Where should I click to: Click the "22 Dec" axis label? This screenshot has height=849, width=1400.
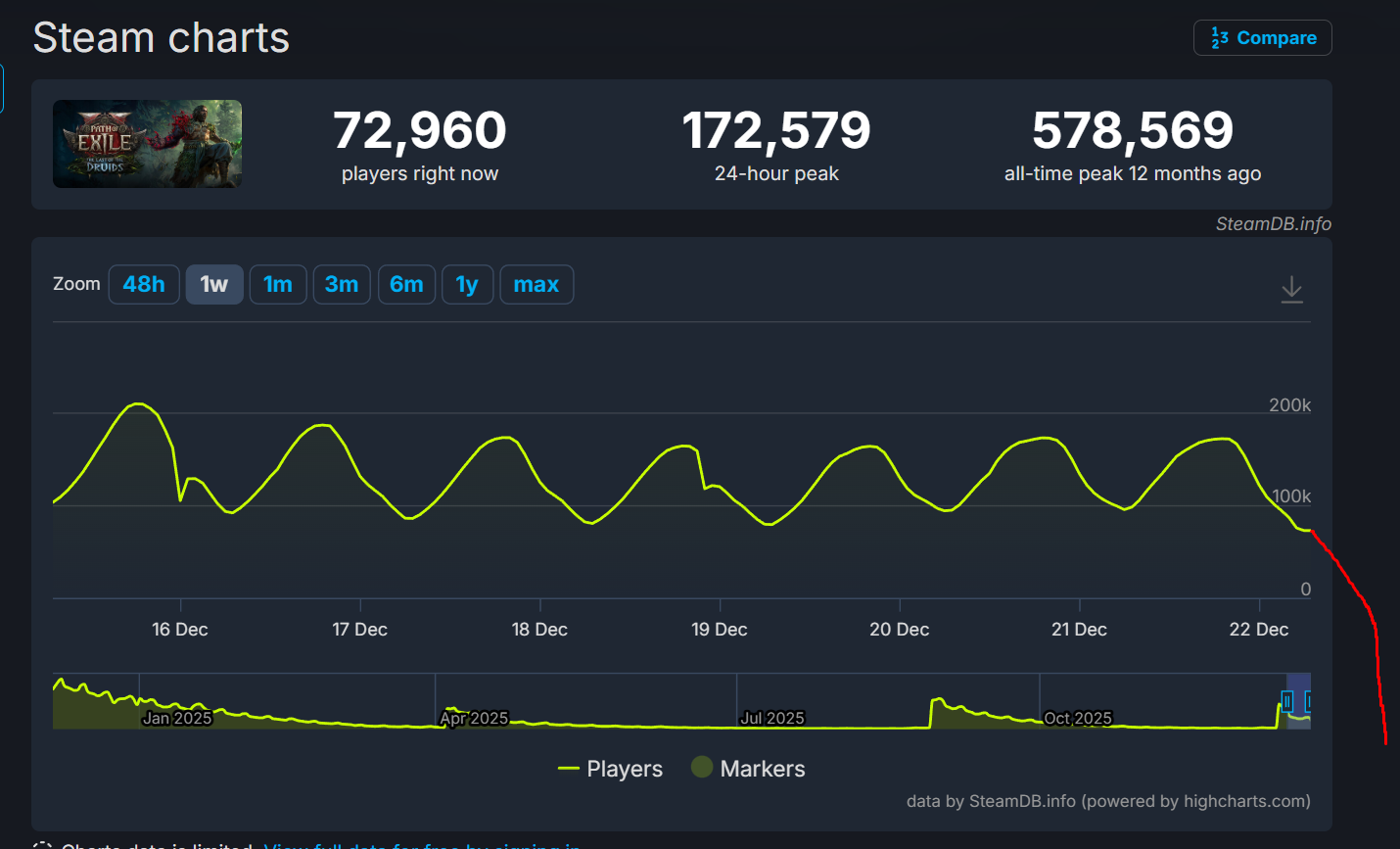point(1259,630)
